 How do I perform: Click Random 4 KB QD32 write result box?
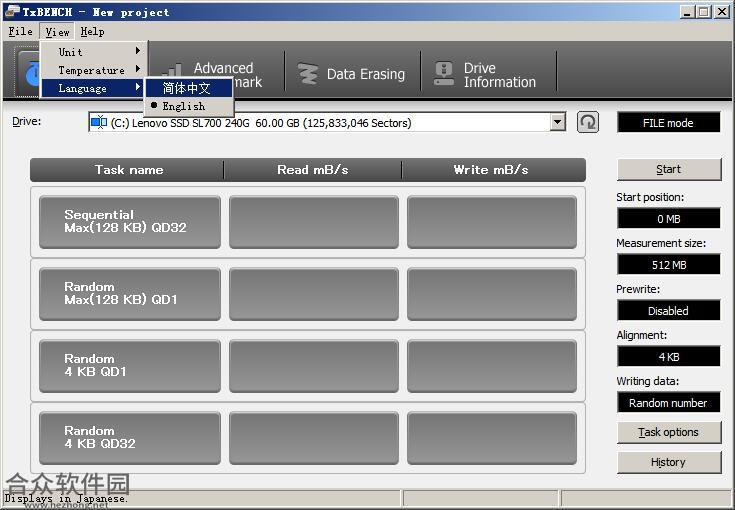click(x=492, y=438)
